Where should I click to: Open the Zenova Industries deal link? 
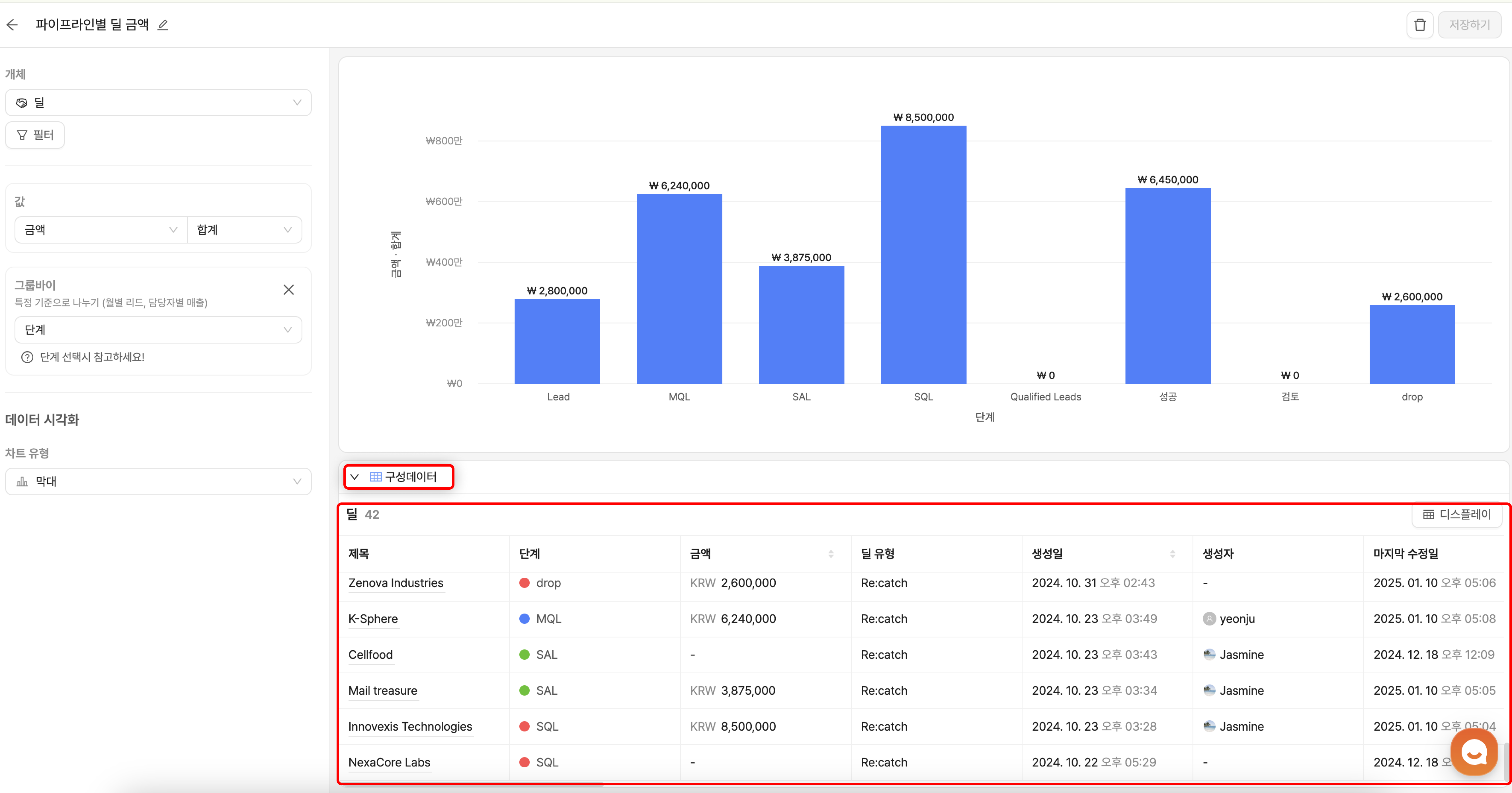point(396,583)
